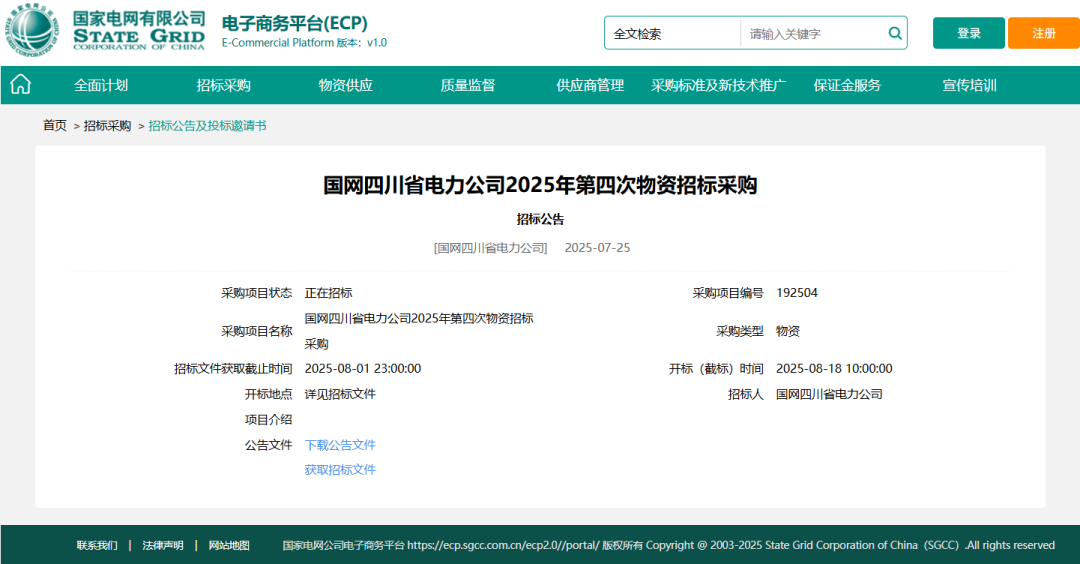The height and width of the screenshot is (564, 1080).
Task: Click the 采购类型 value 物资
Action: [788, 331]
